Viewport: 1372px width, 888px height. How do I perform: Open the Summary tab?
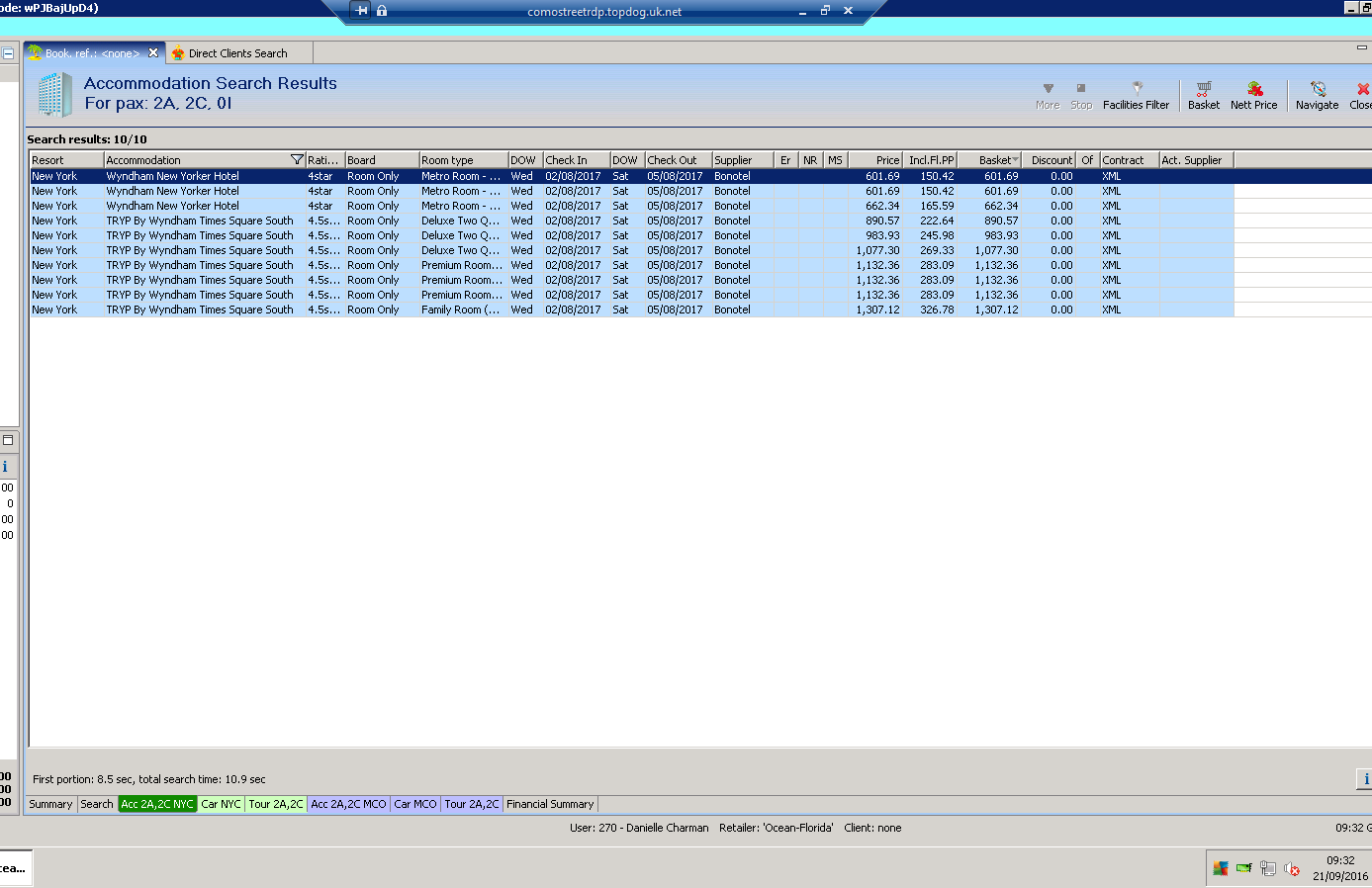(x=50, y=804)
